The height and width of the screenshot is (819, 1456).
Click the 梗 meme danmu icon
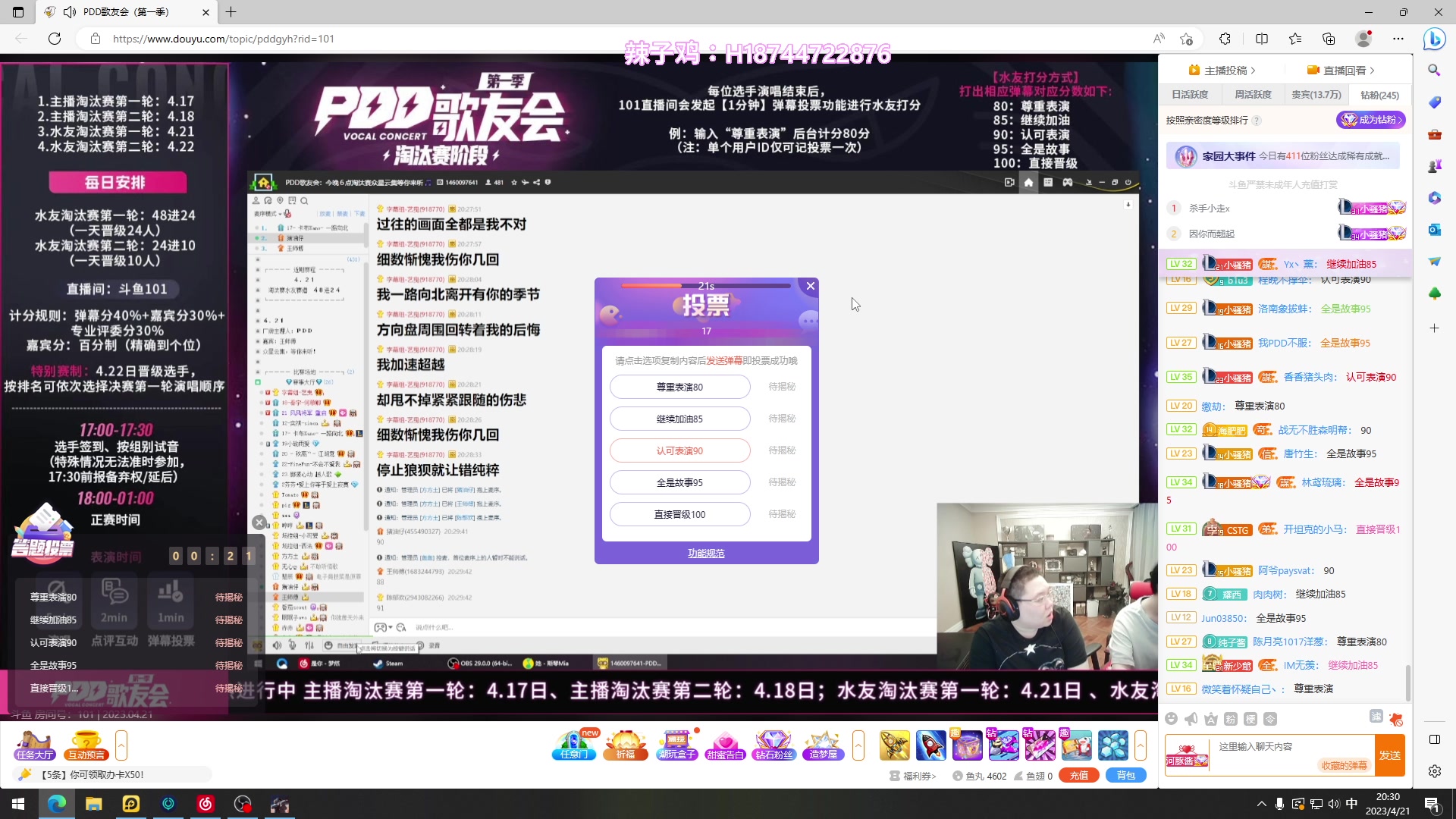1250,719
